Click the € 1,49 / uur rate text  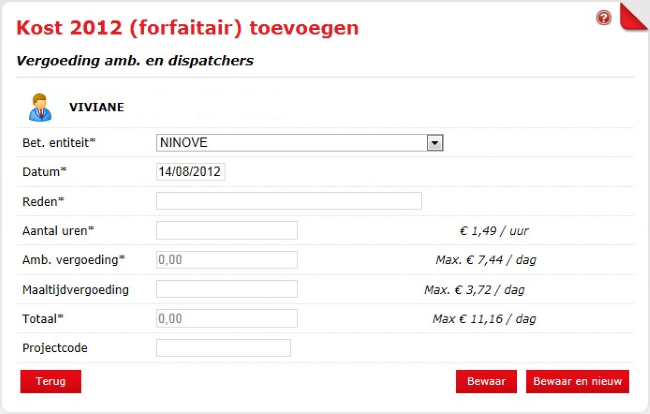click(494, 231)
